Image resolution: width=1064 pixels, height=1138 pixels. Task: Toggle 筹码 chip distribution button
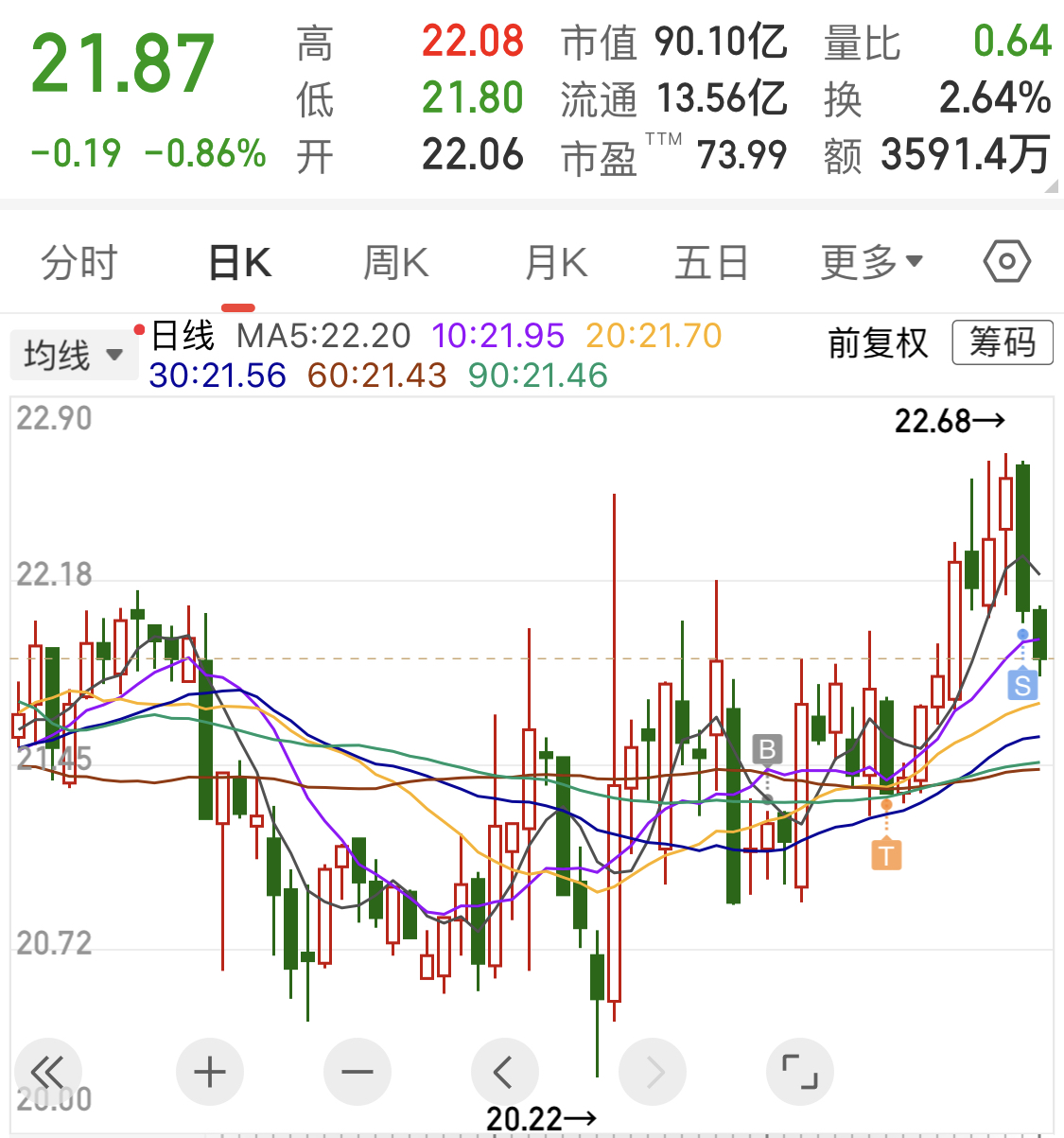pyautogui.click(x=1003, y=341)
